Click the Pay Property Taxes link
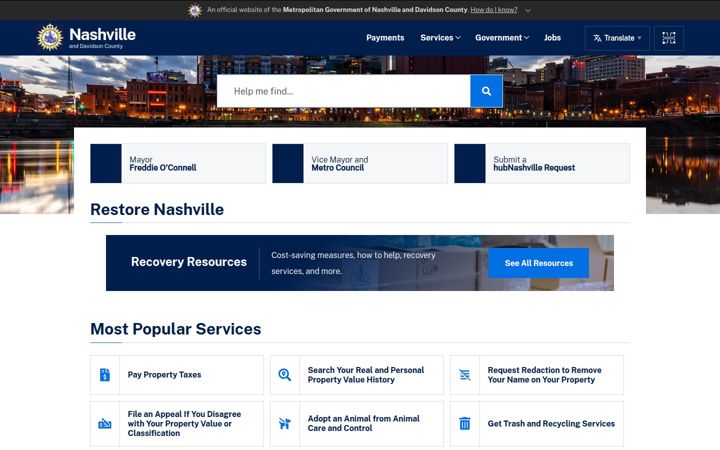This screenshot has height=450, width=720. pyautogui.click(x=164, y=375)
